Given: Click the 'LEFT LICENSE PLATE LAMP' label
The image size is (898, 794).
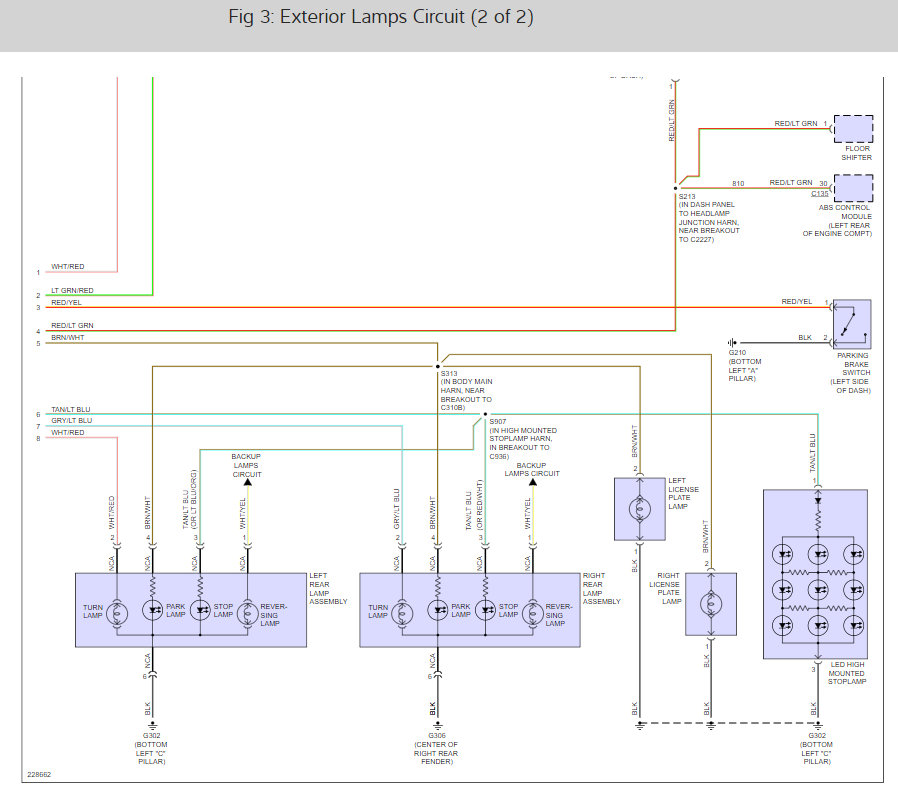Looking at the screenshot, I should [x=683, y=494].
